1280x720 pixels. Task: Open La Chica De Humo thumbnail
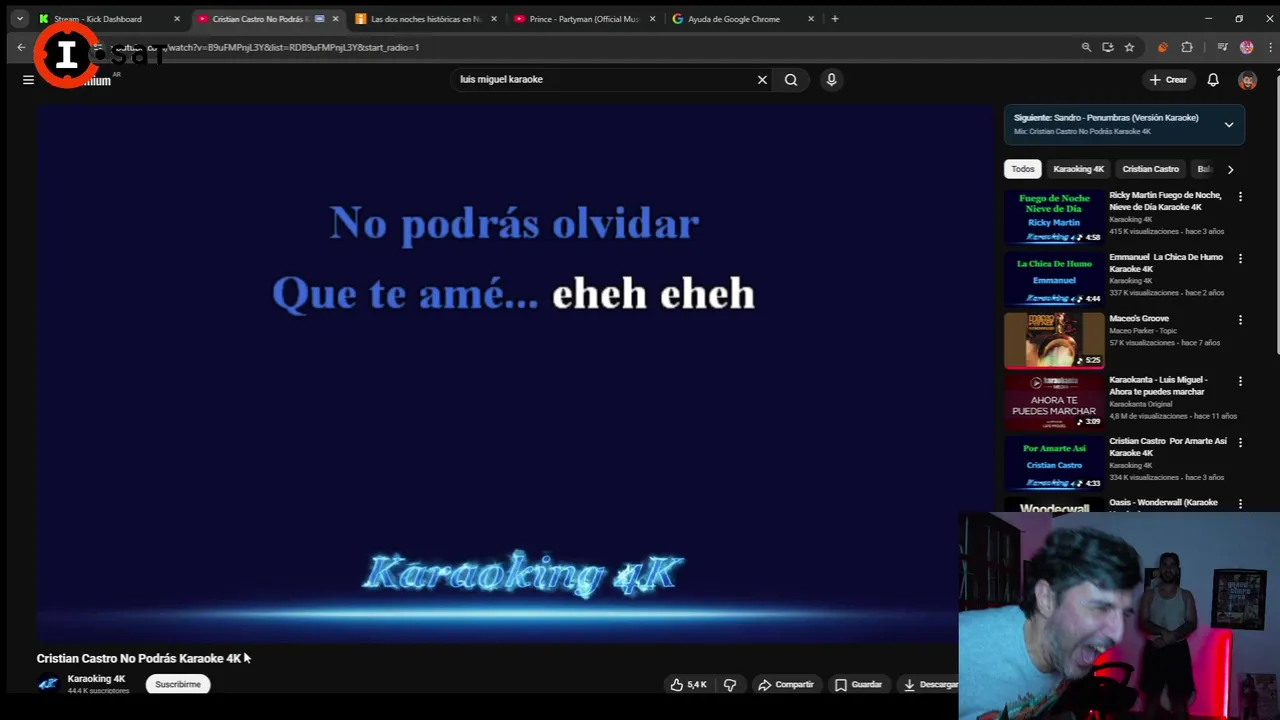point(1054,279)
